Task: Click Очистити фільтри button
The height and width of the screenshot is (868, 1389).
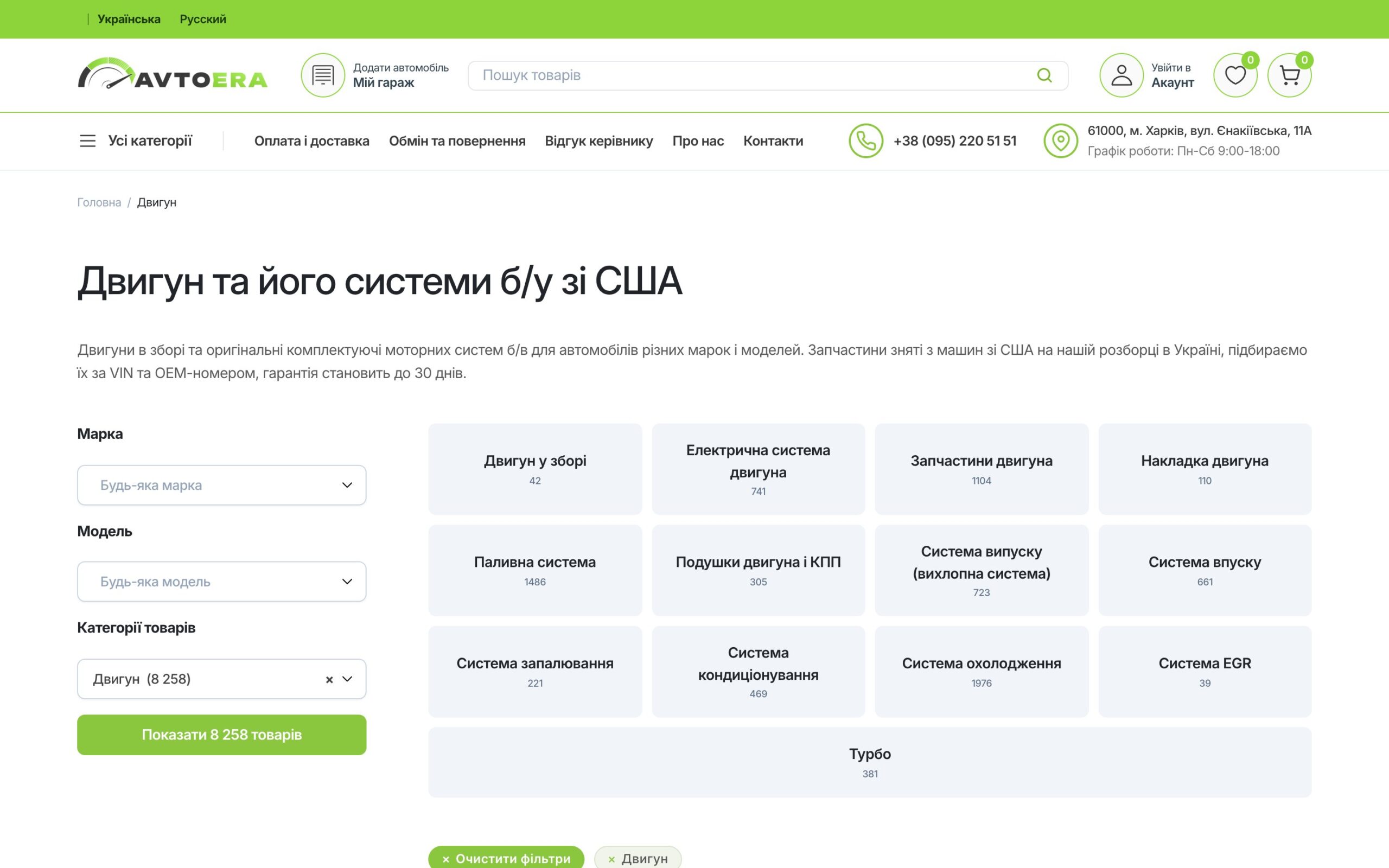Action: (506, 858)
